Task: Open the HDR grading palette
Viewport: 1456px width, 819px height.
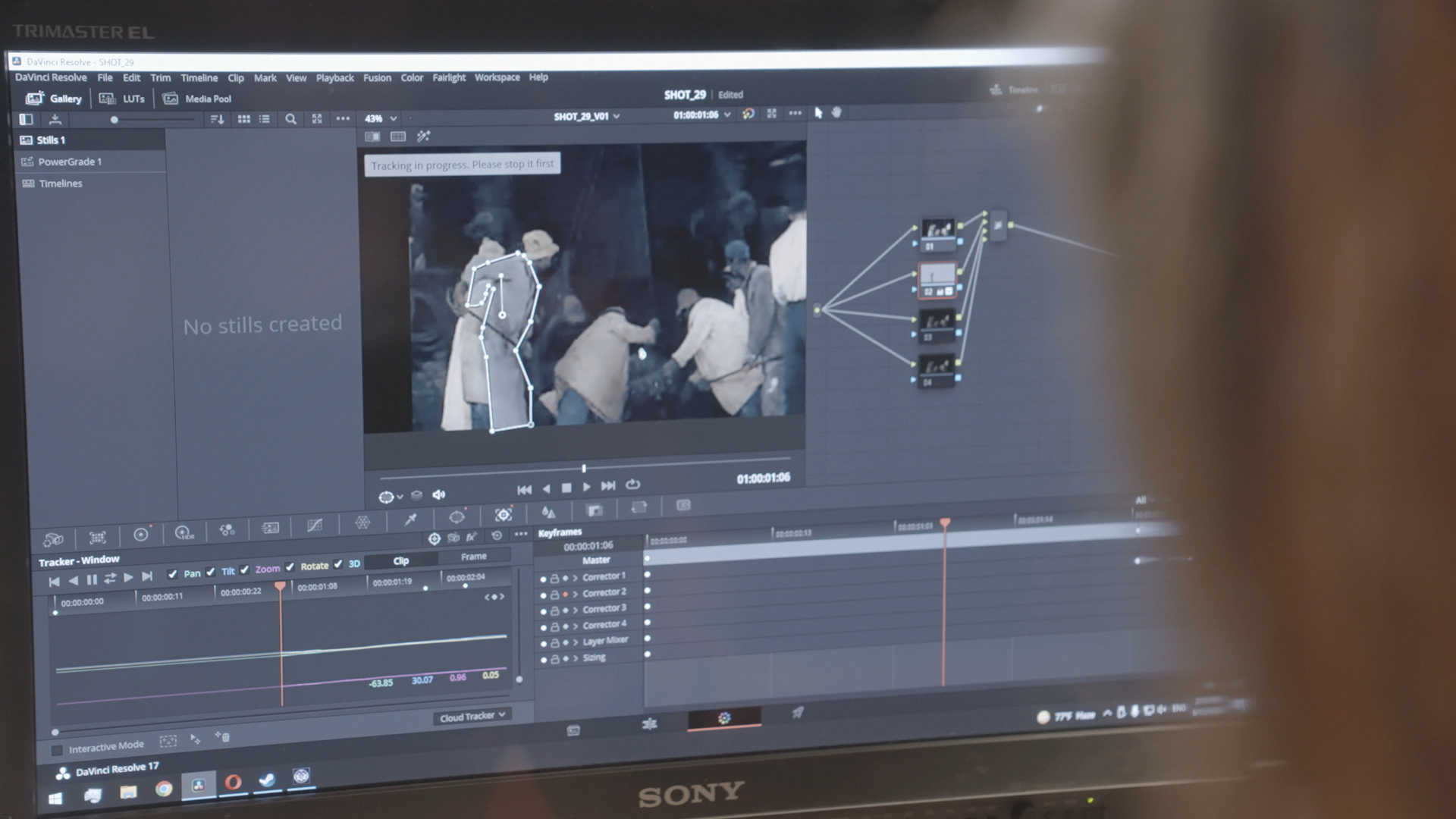Action: 184,533
